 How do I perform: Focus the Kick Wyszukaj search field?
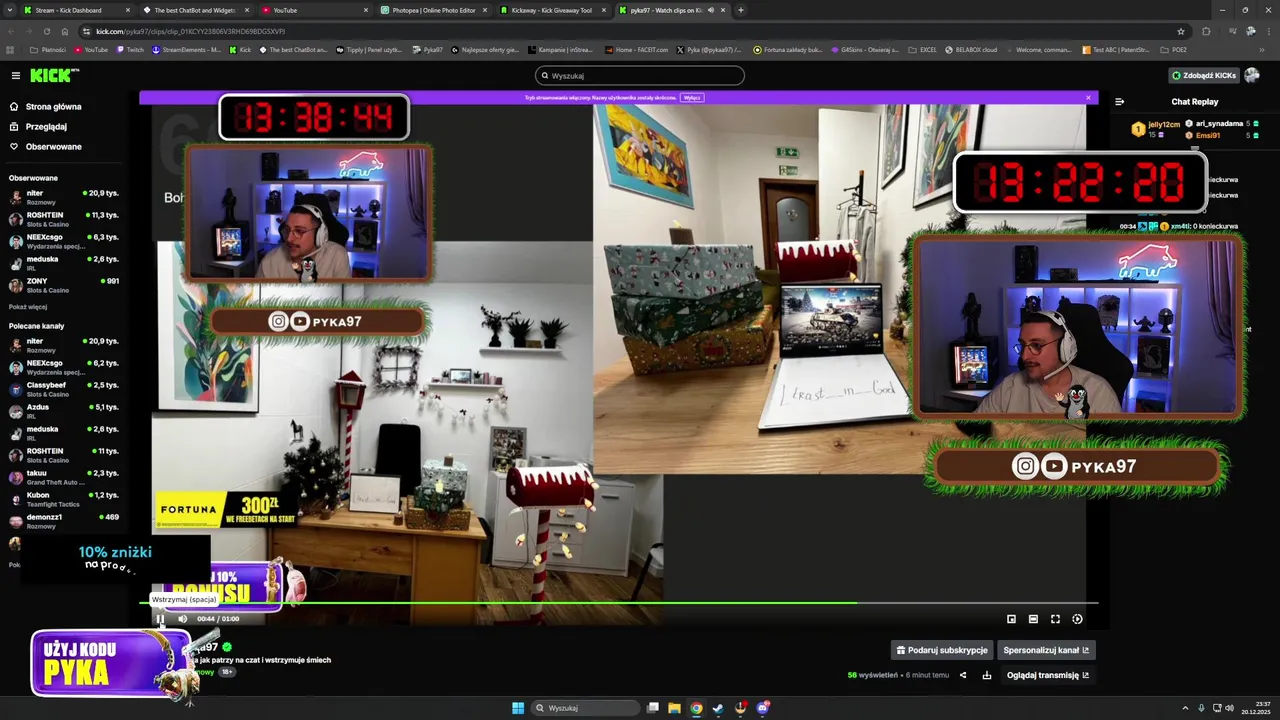[x=640, y=75]
